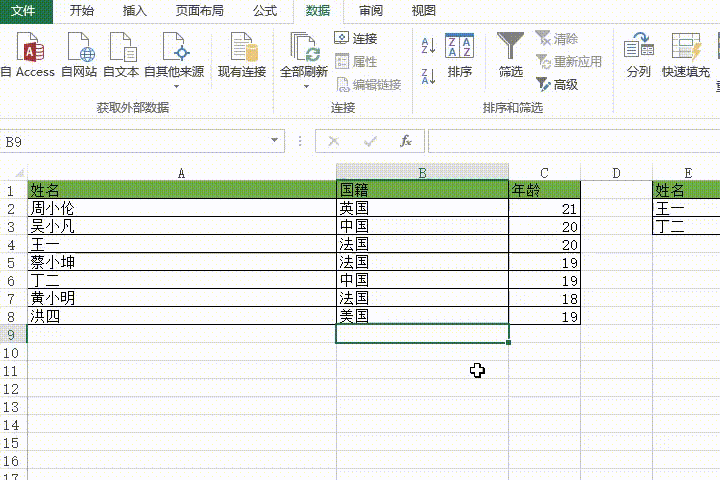720x480 pixels.
Task: Select age cell 18
Action: (545, 298)
